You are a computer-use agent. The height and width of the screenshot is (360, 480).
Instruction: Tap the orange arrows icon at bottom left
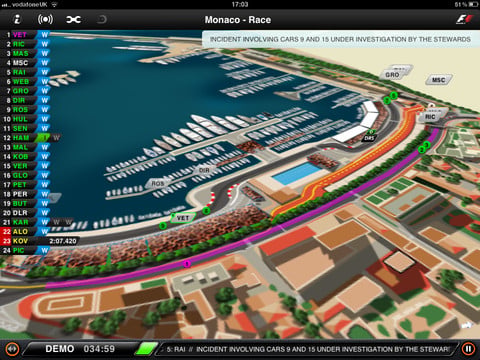(x=12, y=349)
